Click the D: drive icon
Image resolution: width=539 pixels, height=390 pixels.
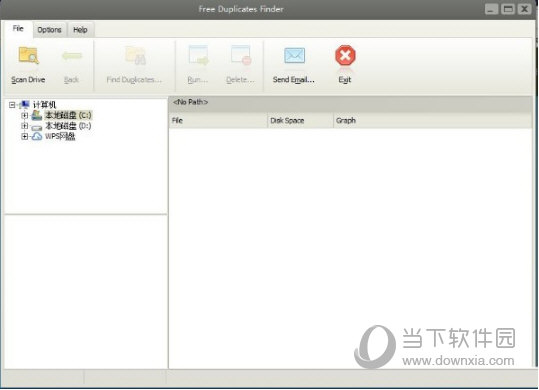[x=37, y=127]
